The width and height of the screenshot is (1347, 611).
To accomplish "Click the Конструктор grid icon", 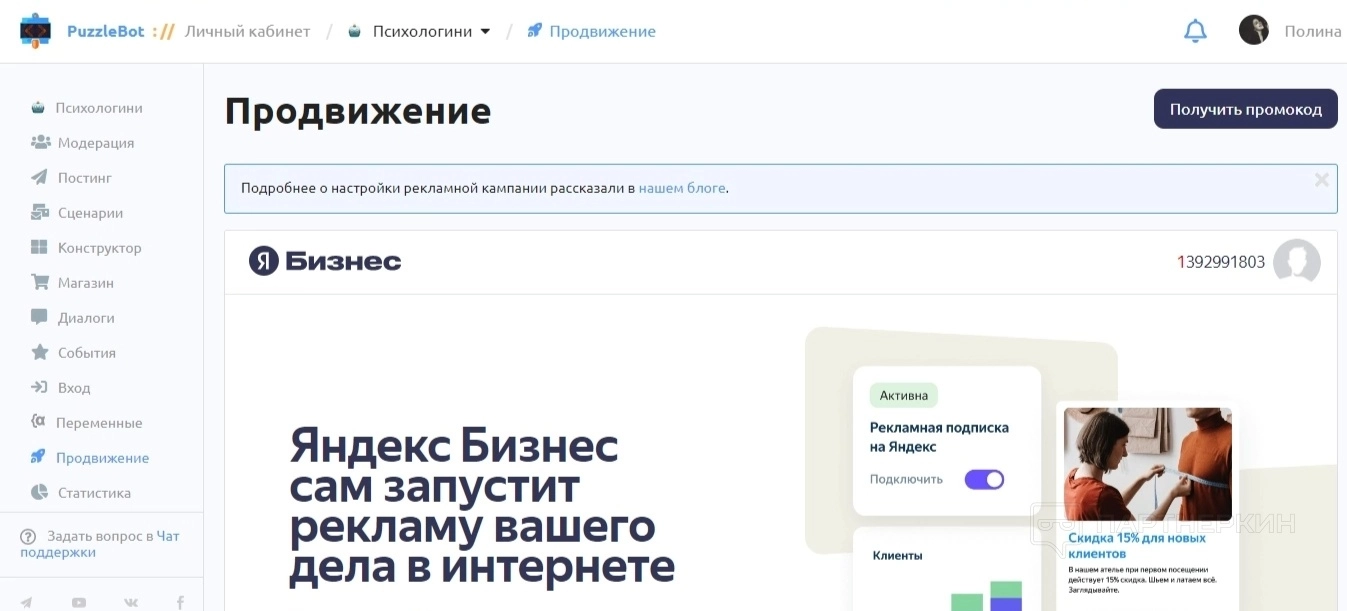I will tap(39, 247).
